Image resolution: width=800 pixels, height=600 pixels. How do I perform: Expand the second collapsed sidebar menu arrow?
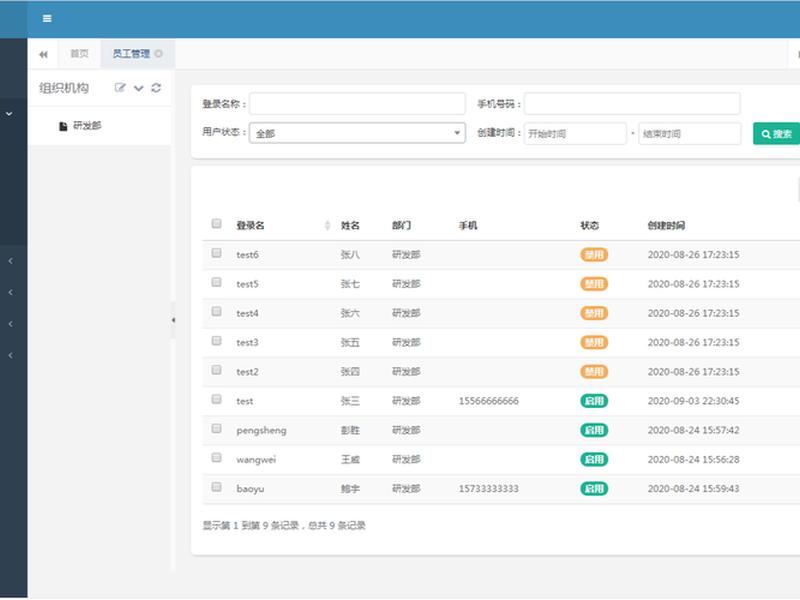pos(11,292)
